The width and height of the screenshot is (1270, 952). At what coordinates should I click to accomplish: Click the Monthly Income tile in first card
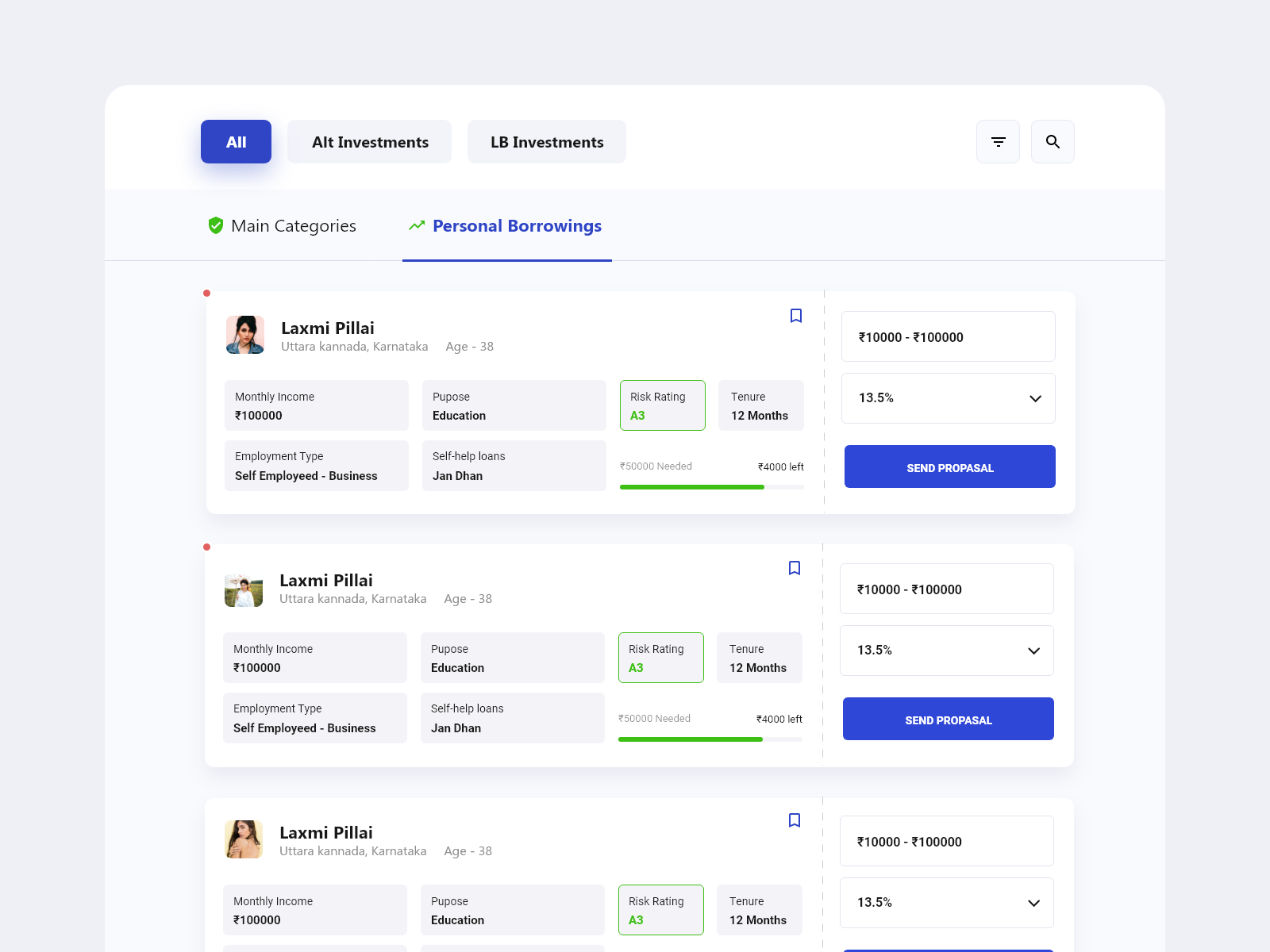[x=317, y=405]
